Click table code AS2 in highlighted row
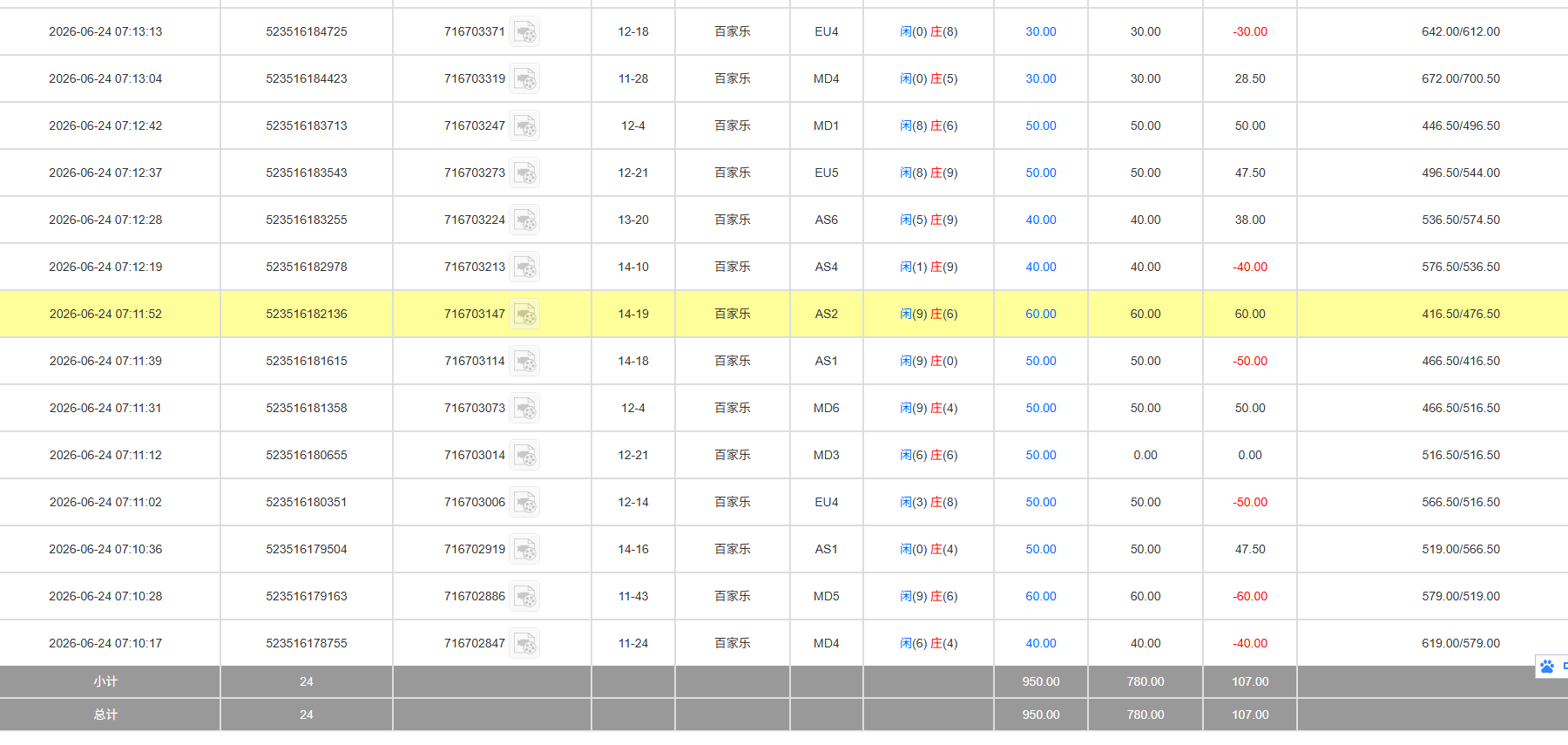Screen dimensions: 1568x745 point(826,314)
